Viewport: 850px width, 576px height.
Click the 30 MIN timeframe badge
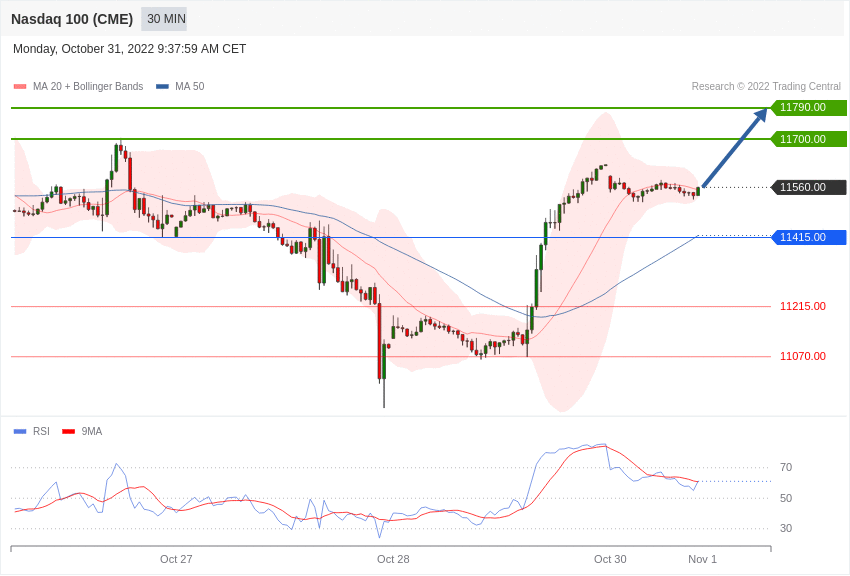164,19
